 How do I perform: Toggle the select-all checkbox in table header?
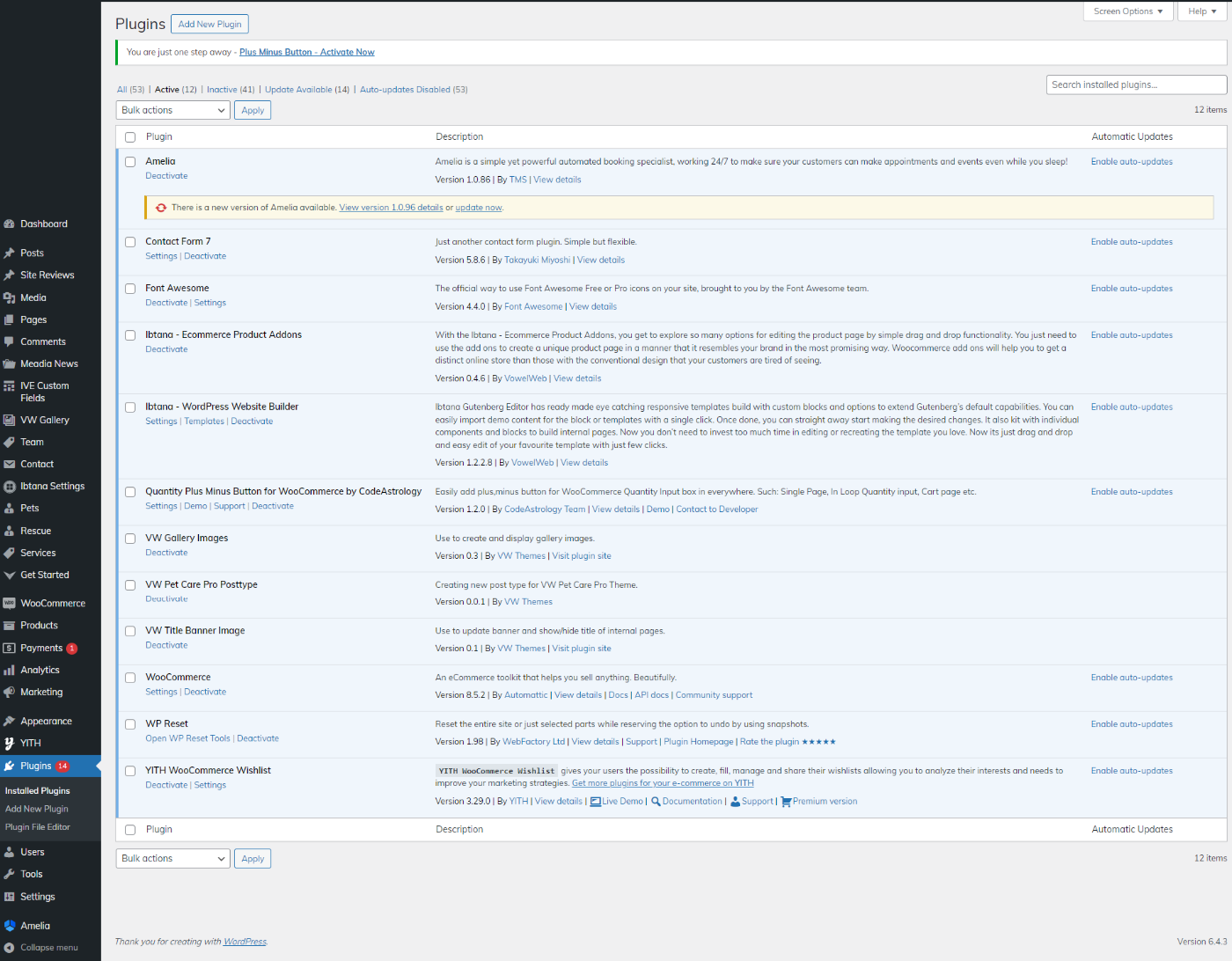130,137
